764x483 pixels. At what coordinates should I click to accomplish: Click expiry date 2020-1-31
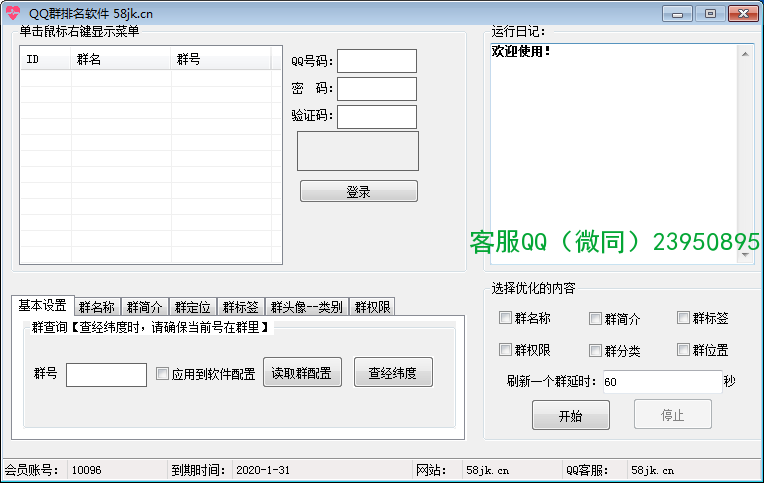tap(263, 470)
